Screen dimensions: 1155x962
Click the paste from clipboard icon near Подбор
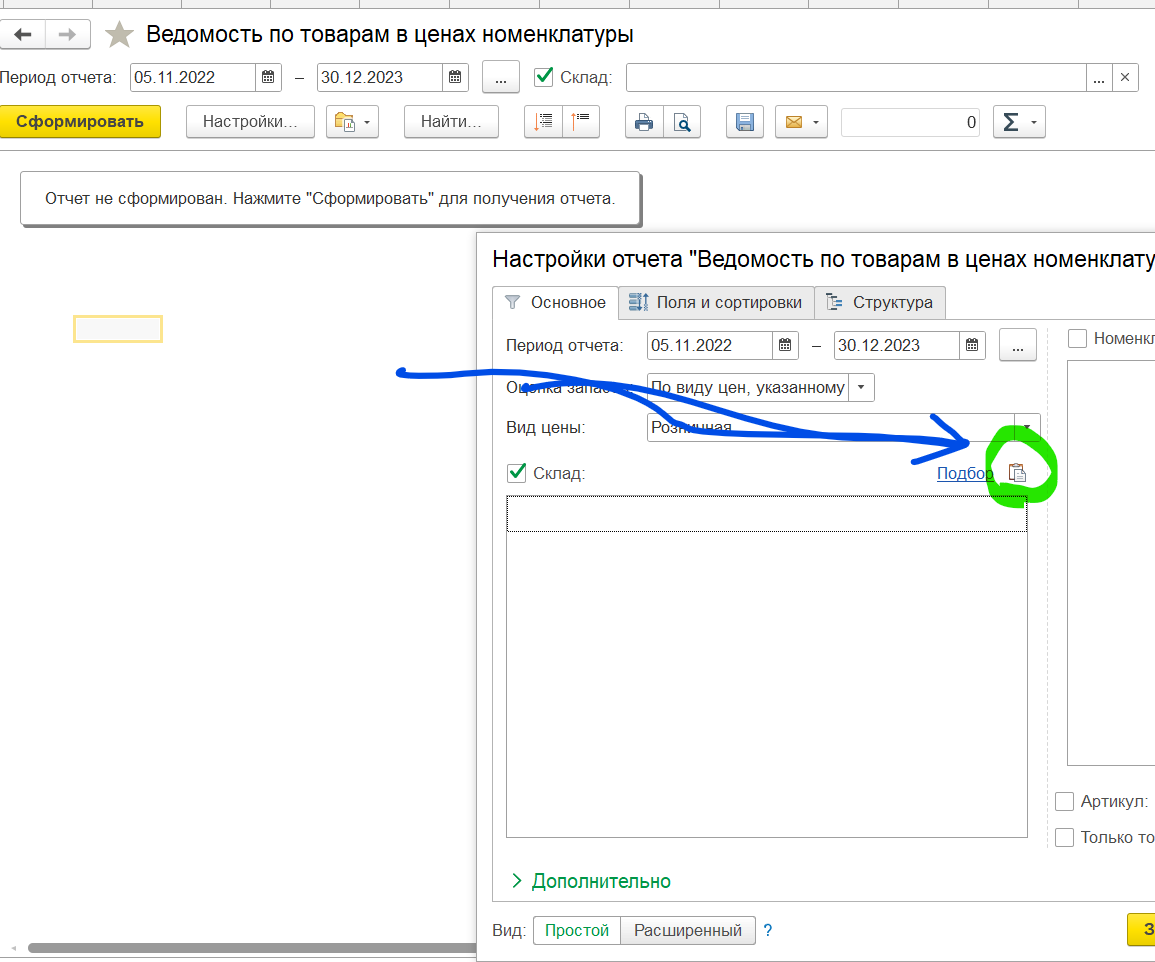coord(1017,474)
